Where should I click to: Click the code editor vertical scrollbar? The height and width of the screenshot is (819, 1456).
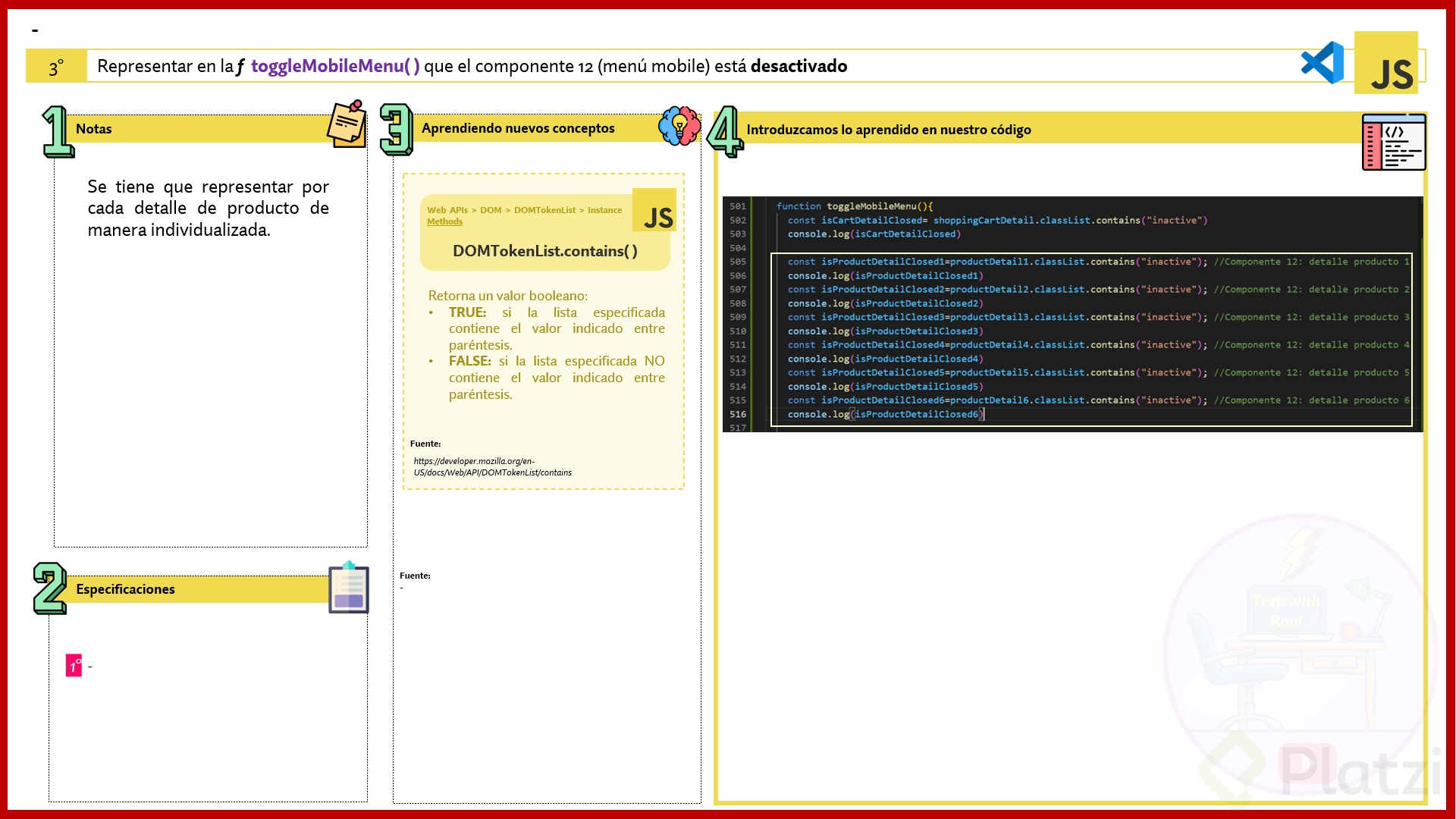coord(1420,314)
